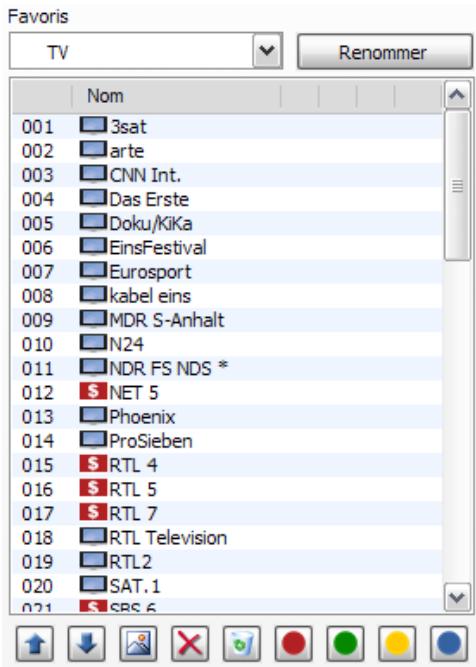
Task: Click the green circle button
Action: coord(345,644)
